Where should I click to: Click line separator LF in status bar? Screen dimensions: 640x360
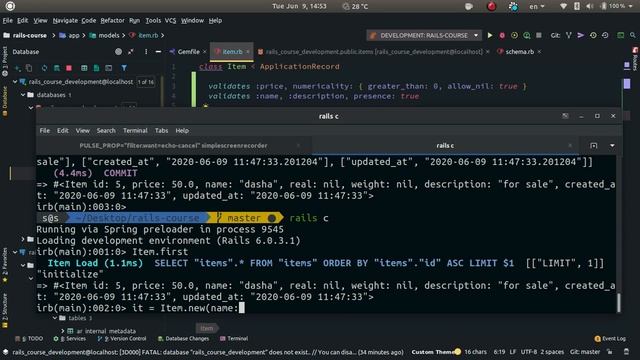coord(512,352)
